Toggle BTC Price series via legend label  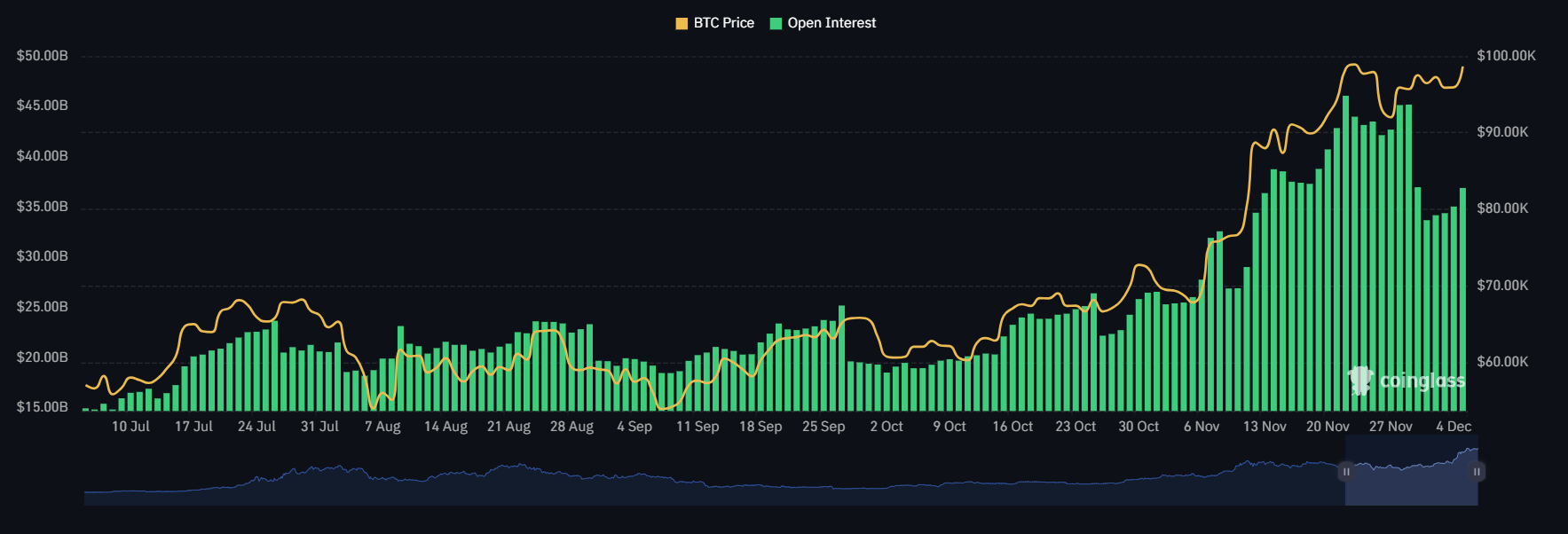(723, 23)
